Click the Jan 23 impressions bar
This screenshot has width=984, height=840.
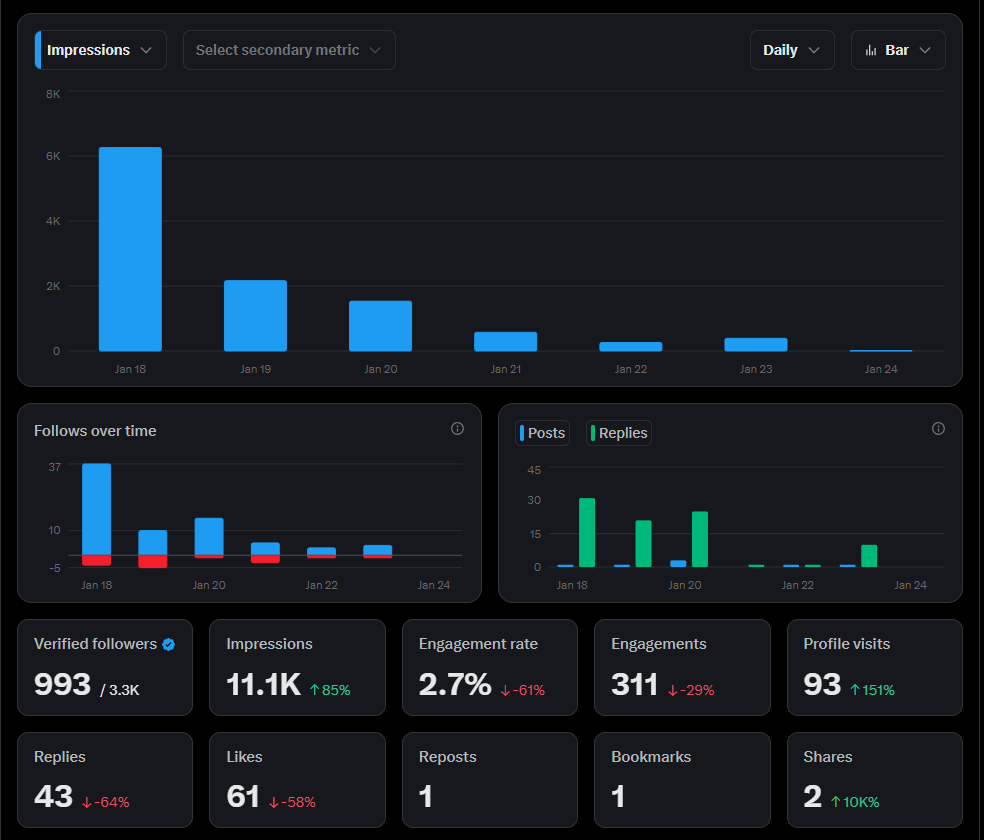[756, 344]
